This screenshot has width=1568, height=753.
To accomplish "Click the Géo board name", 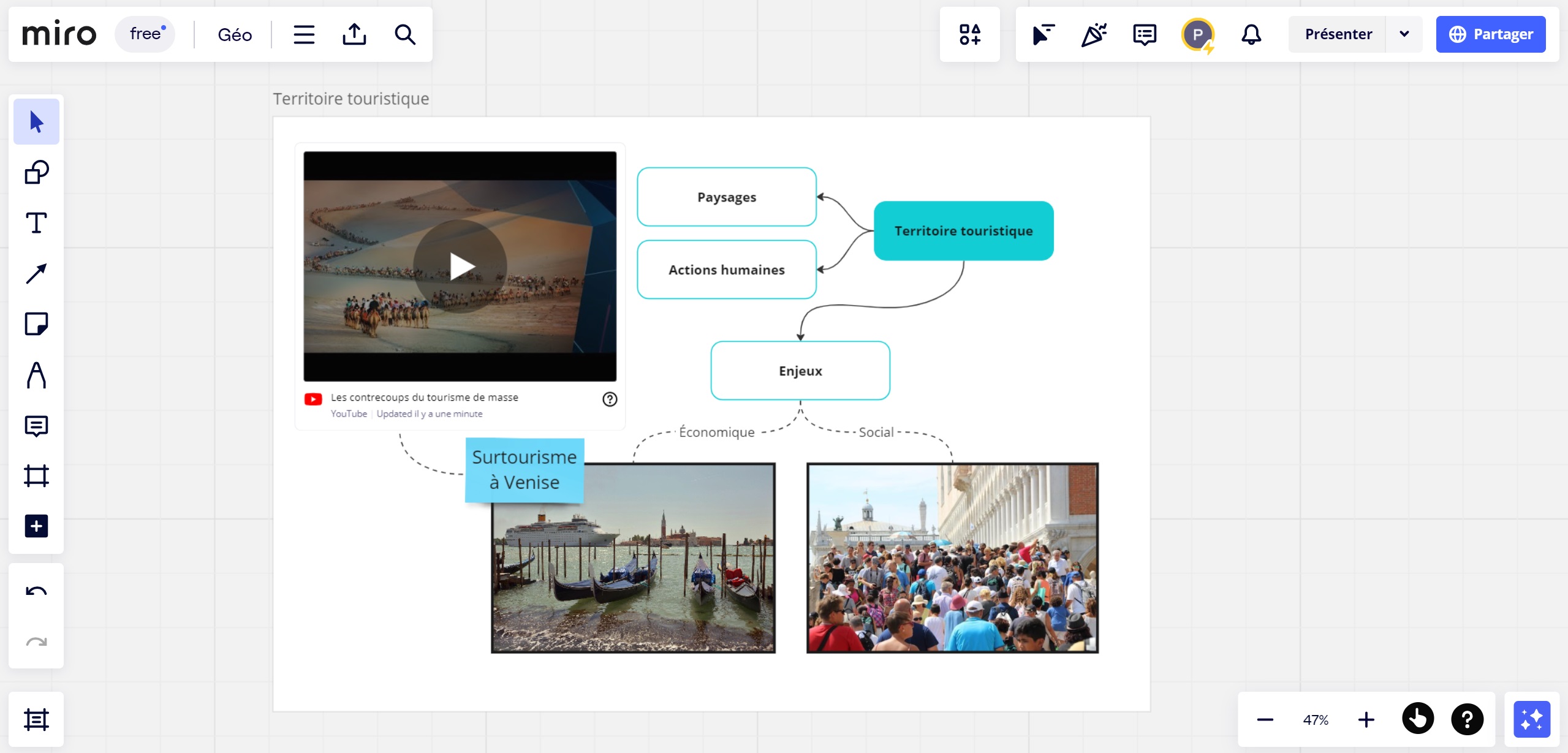I will (235, 34).
